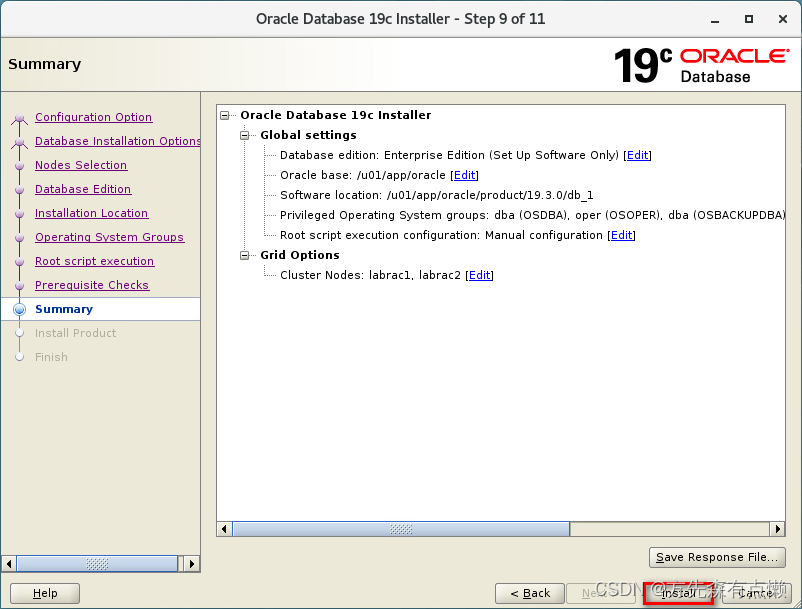The width and height of the screenshot is (802, 609).
Task: Click right arrow of step list scrollbar
Action: pyautogui.click(x=192, y=564)
